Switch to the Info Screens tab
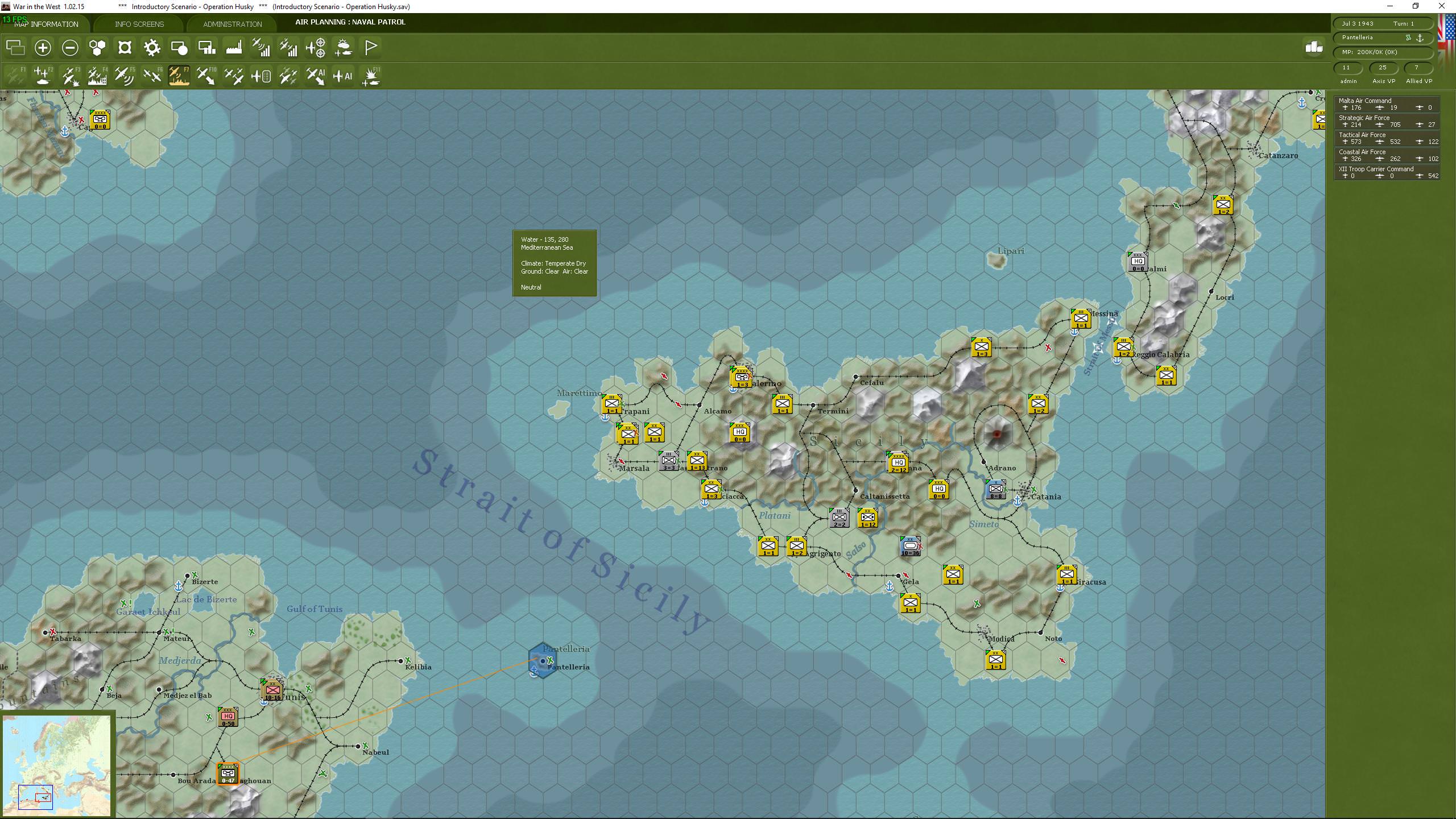This screenshot has width=1456, height=819. (x=139, y=24)
